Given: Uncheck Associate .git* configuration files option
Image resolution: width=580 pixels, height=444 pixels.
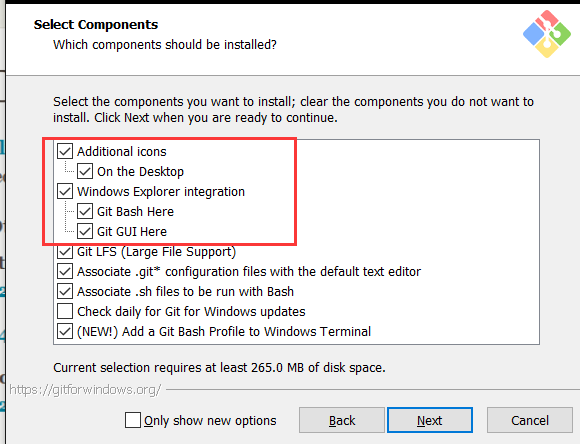Looking at the screenshot, I should pyautogui.click(x=65, y=271).
